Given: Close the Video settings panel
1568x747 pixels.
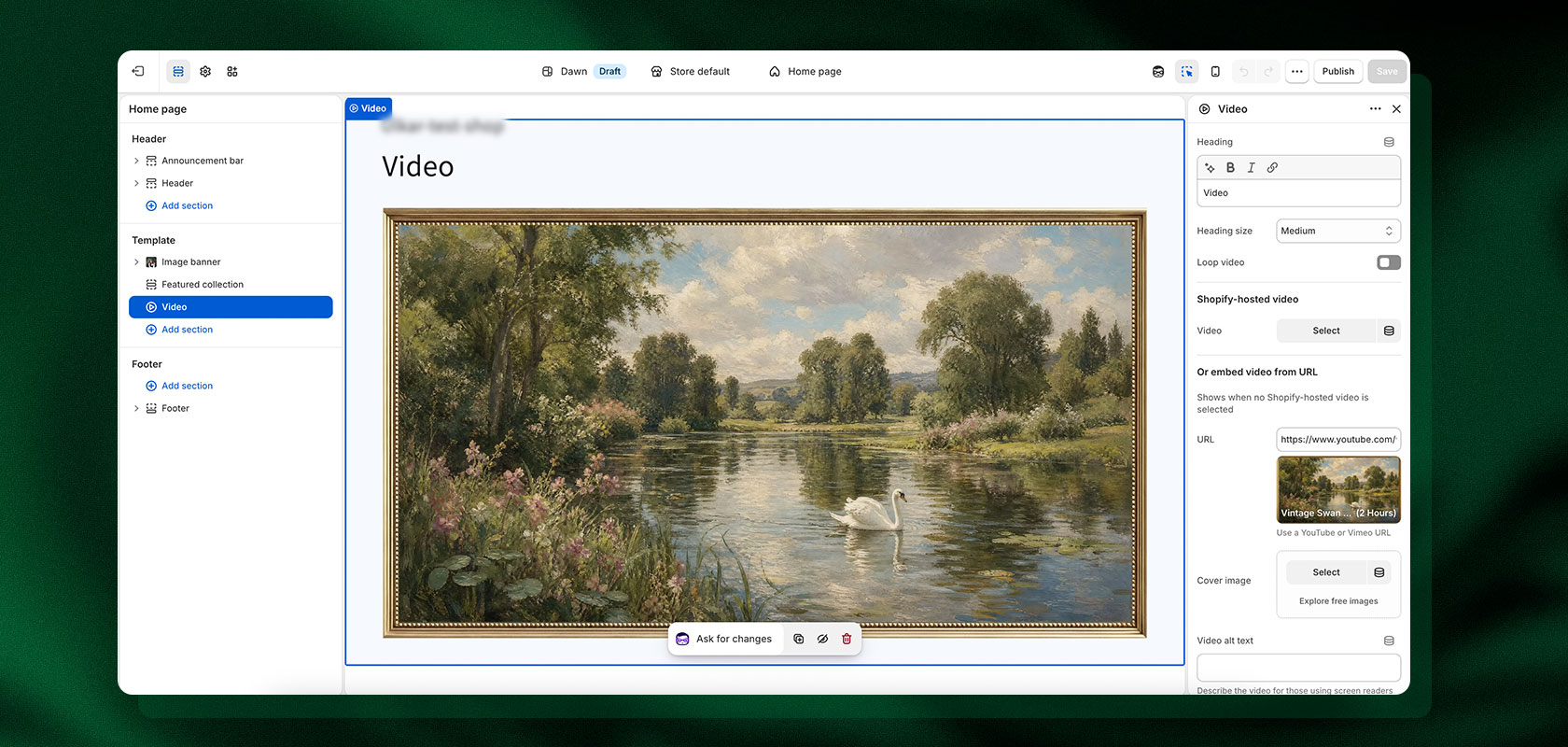Looking at the screenshot, I should (1396, 109).
